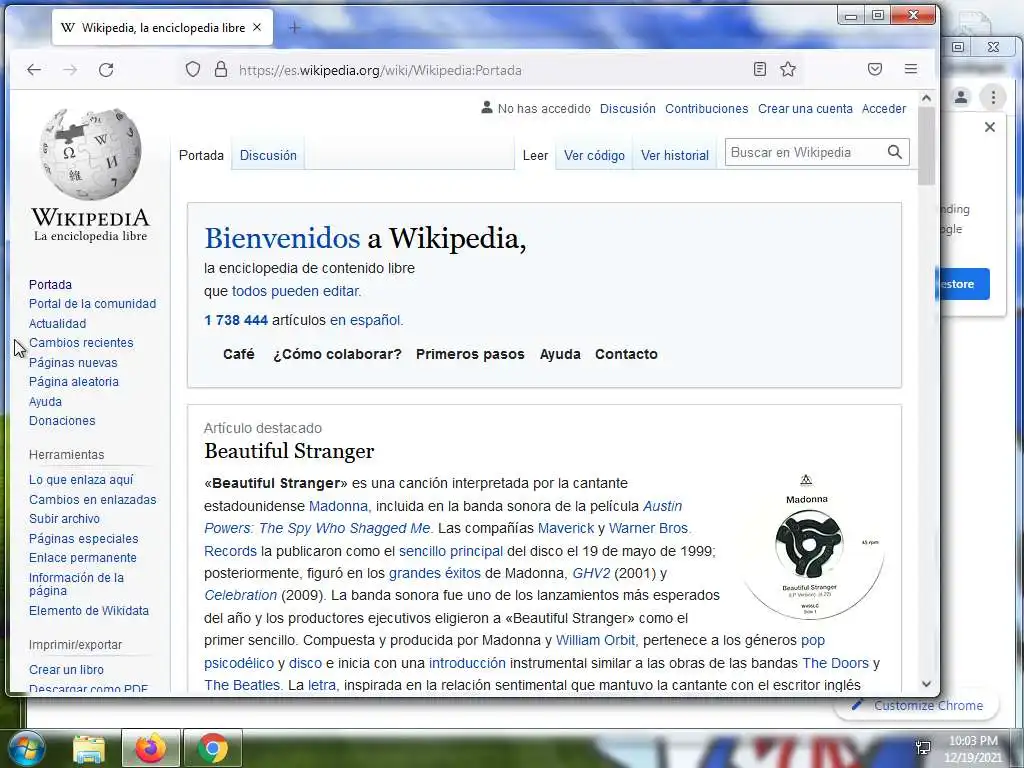Save page to Pocket
Image resolution: width=1024 pixels, height=768 pixels.
(x=875, y=69)
